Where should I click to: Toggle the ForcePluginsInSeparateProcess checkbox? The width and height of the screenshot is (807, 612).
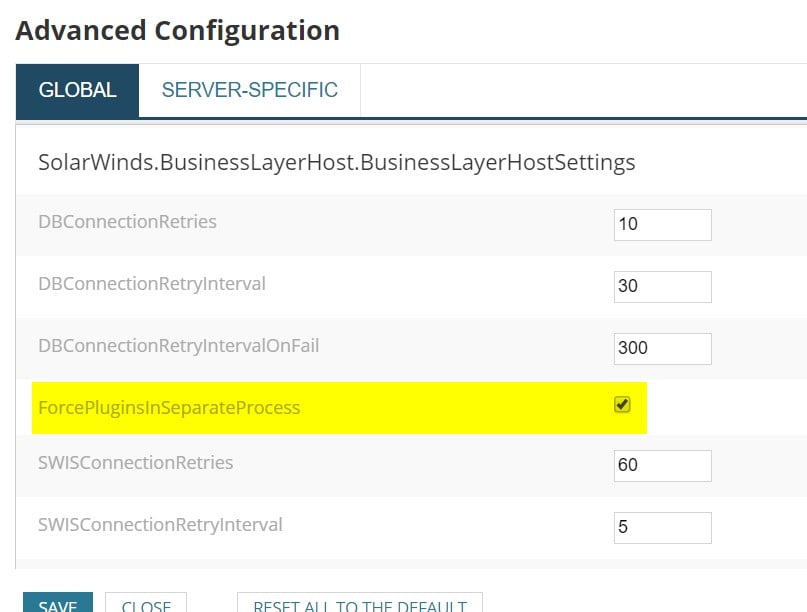622,405
